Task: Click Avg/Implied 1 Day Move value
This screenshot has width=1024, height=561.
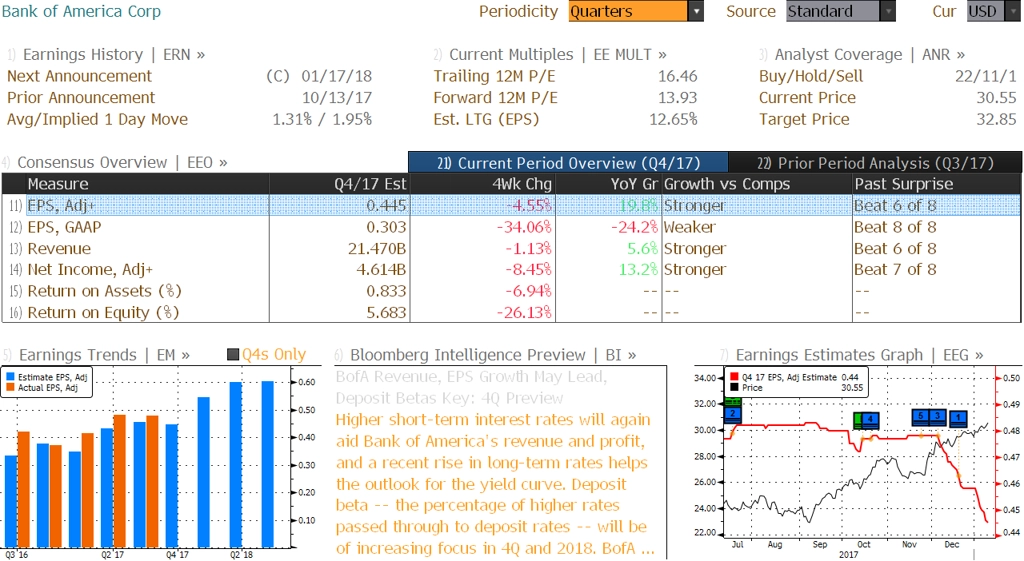Action: coord(322,119)
